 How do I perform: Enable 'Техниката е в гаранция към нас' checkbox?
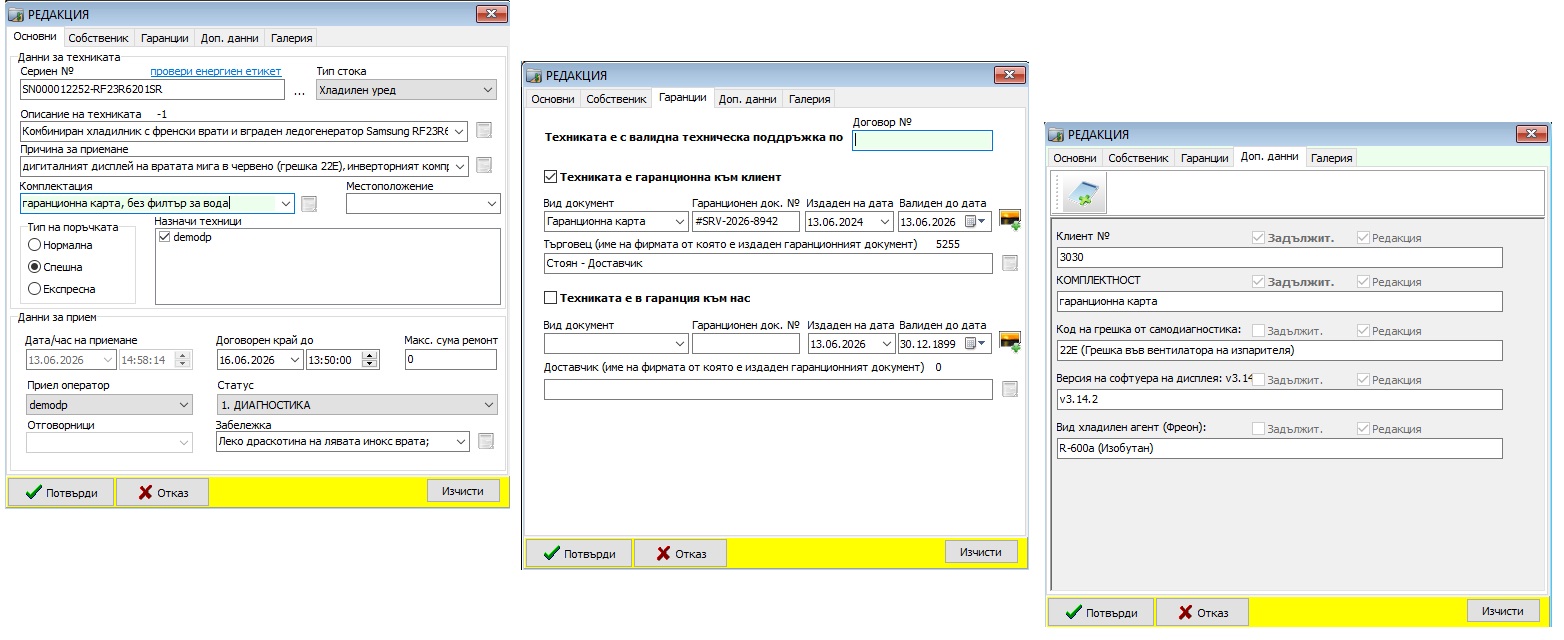pyautogui.click(x=549, y=297)
